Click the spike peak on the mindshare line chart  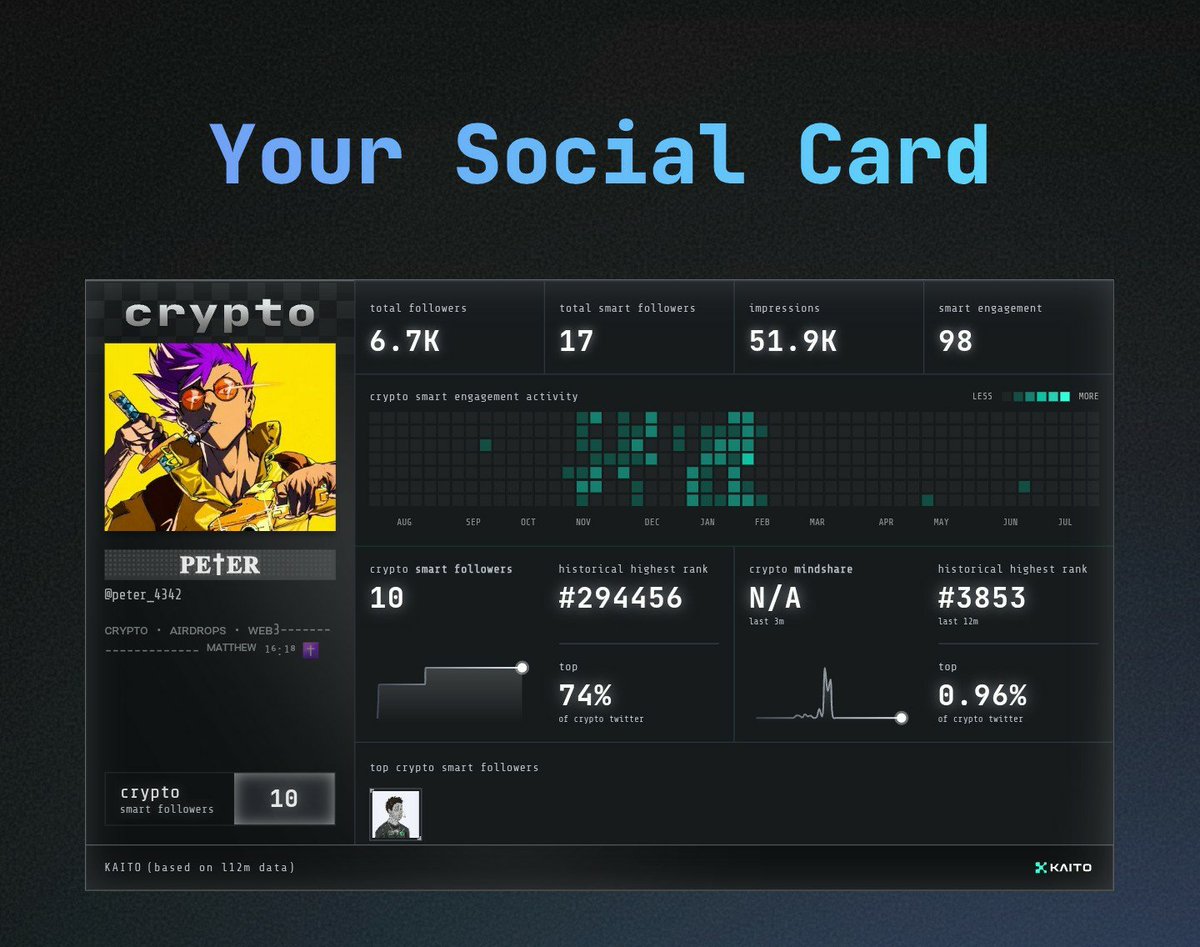pos(825,670)
